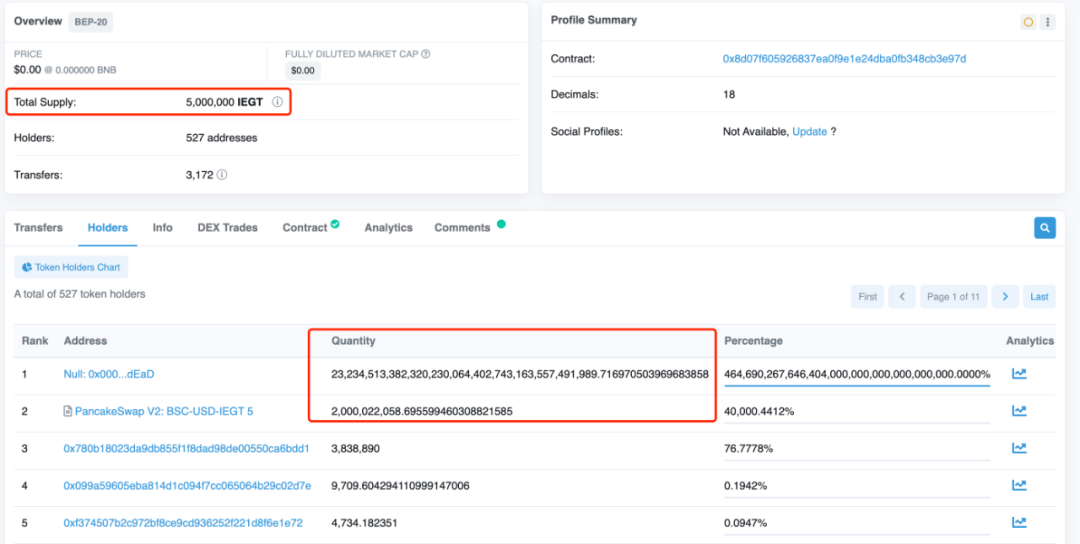Click 'A total of 527 token holders' text
This screenshot has height=544, width=1080.
pyautogui.click(x=80, y=294)
